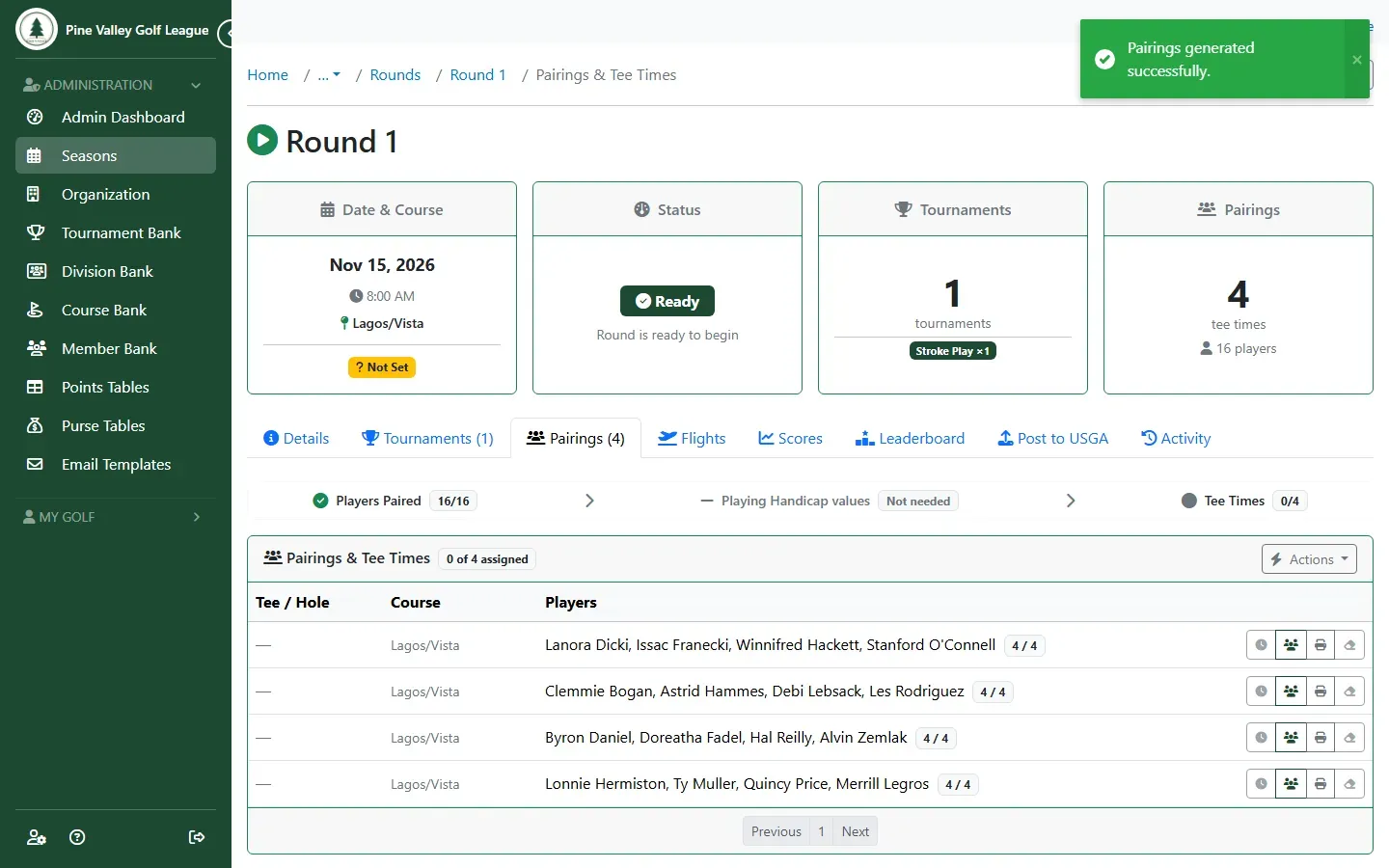Click chevron after Playing Handicap values step

pyautogui.click(x=1070, y=501)
